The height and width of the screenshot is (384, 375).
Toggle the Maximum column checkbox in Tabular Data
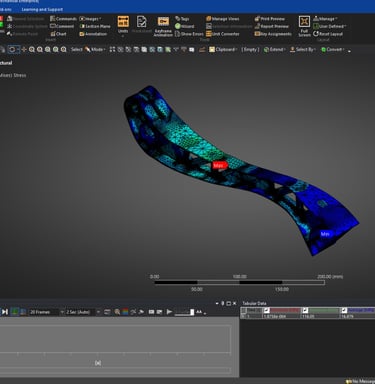point(305,310)
